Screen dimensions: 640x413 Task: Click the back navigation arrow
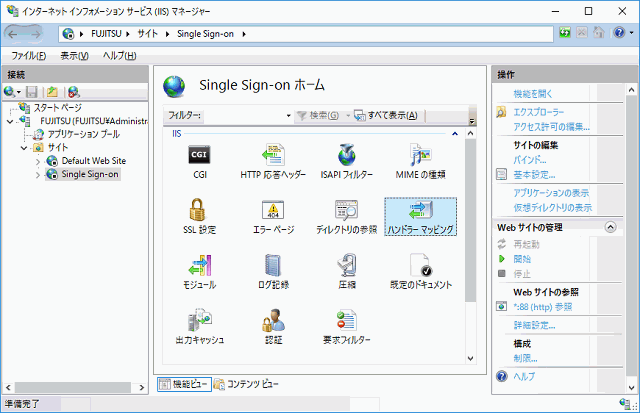coord(13,34)
